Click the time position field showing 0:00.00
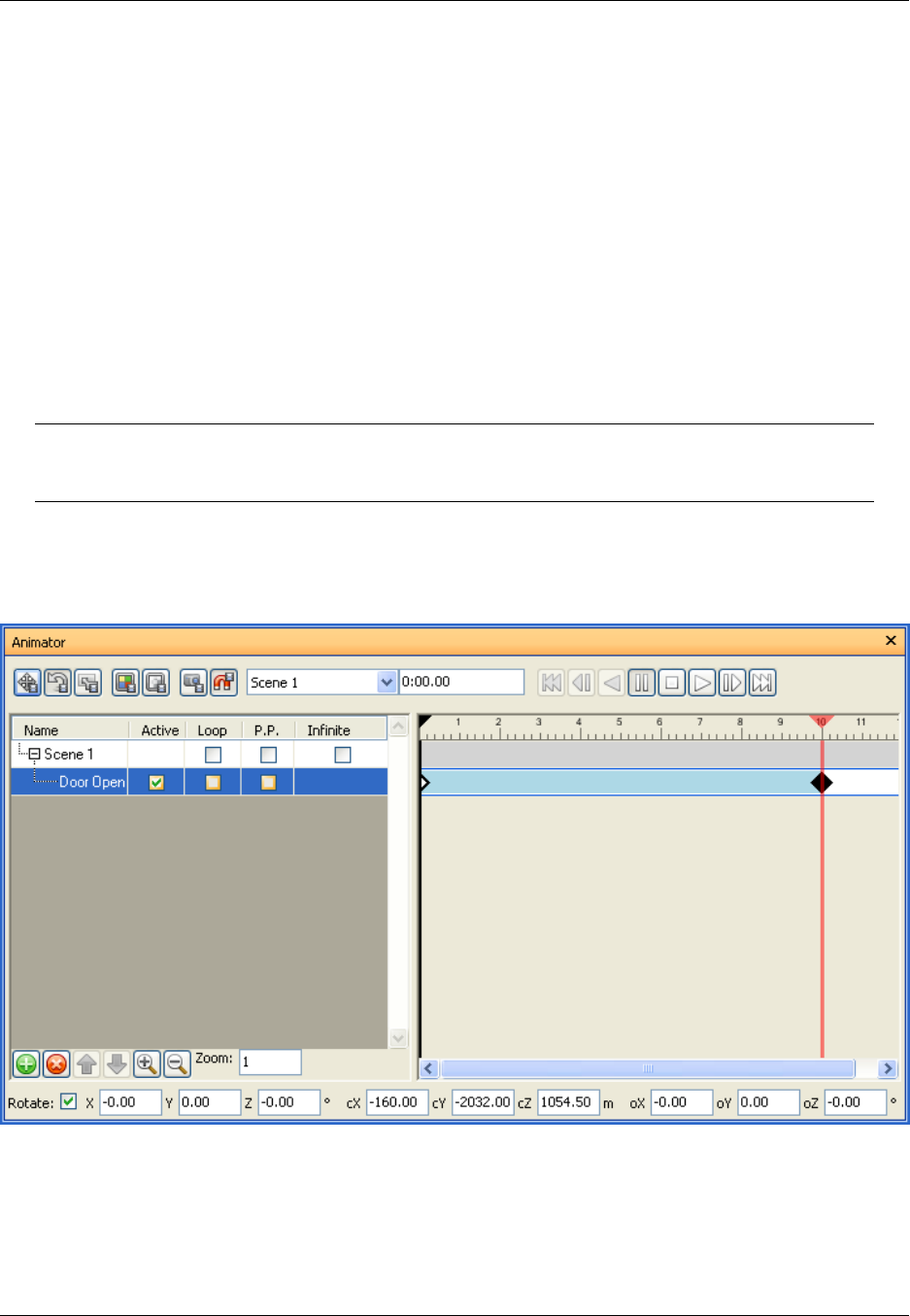Viewport: 910px width, 1316px height. 461,682
